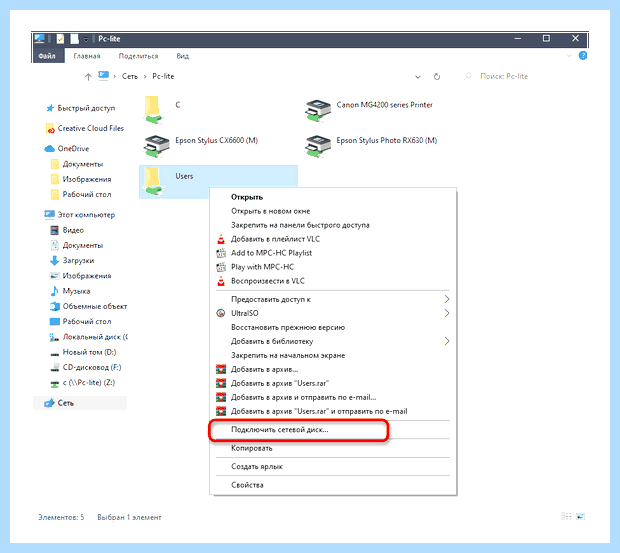The width and height of the screenshot is (620, 553).
Task: Expand the Добавить в библиотеку submenu arrow
Action: tap(446, 341)
